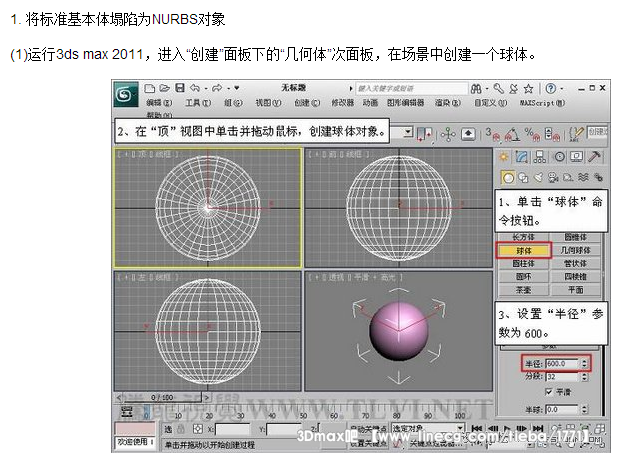Click the 半径 600.0 input field
618x453 pixels.
point(562,364)
